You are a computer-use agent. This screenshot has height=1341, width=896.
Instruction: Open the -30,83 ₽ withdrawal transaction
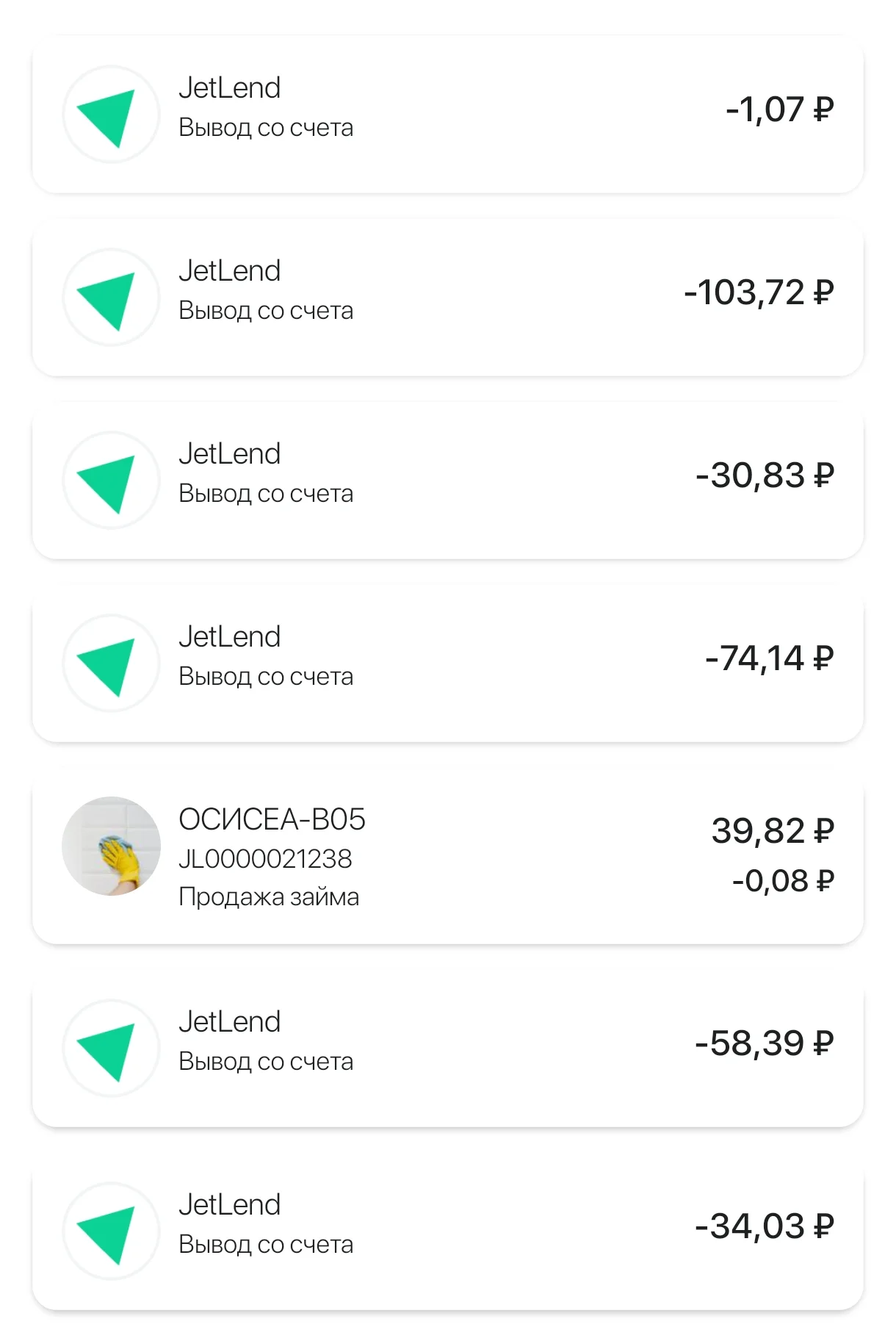coord(448,481)
